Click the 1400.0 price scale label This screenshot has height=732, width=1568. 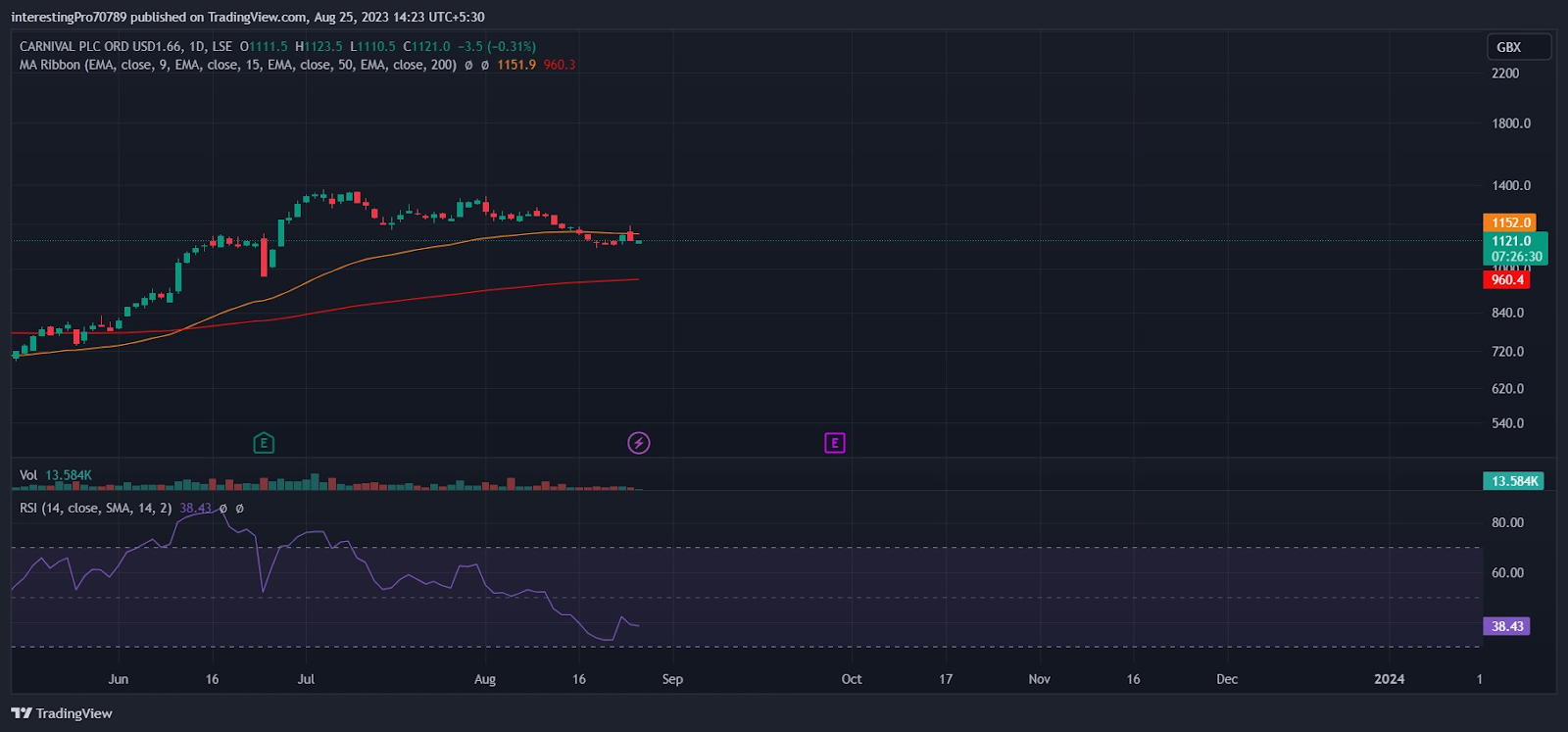[1511, 185]
